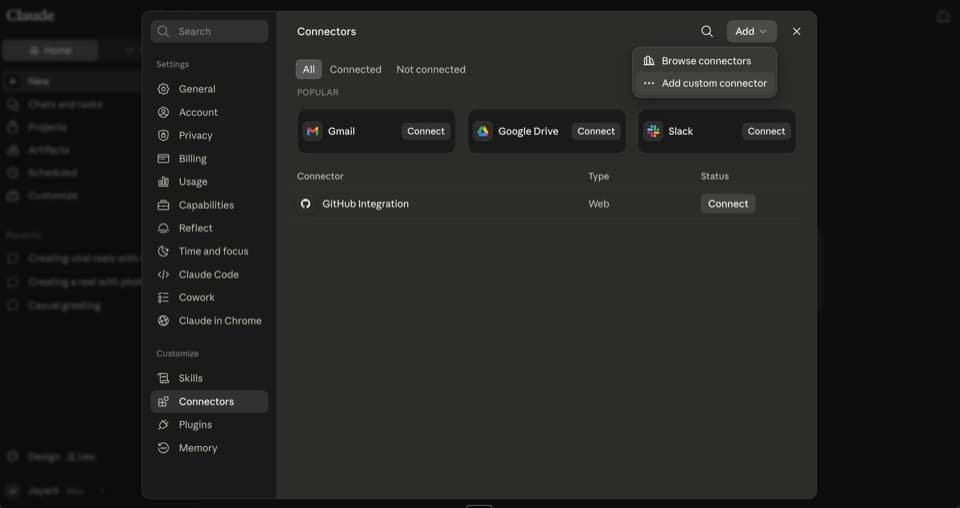Click the GitHub octocat icon
The height and width of the screenshot is (508, 960).
point(306,204)
